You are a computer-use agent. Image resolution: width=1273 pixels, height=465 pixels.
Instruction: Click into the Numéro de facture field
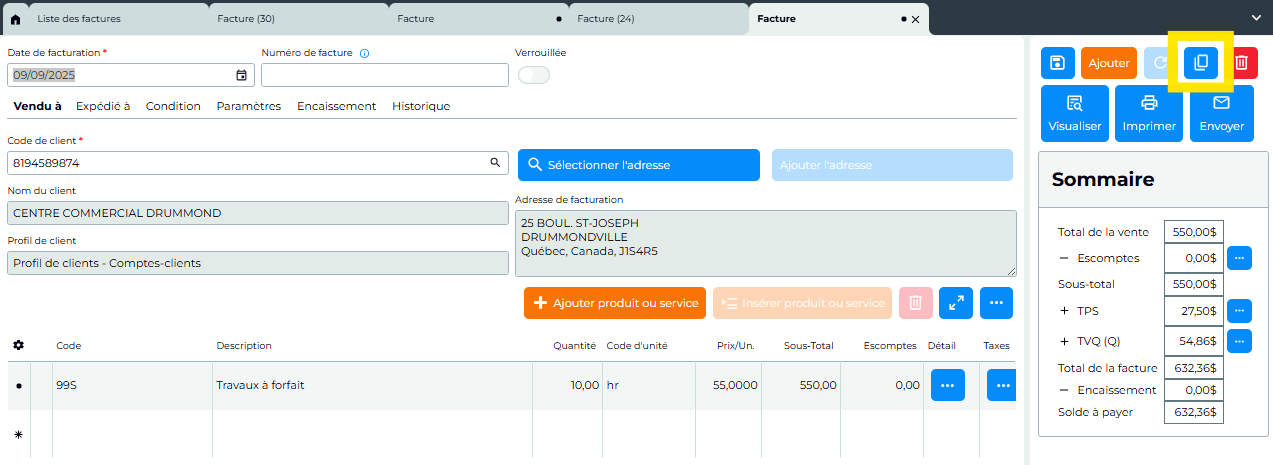pyautogui.click(x=385, y=75)
